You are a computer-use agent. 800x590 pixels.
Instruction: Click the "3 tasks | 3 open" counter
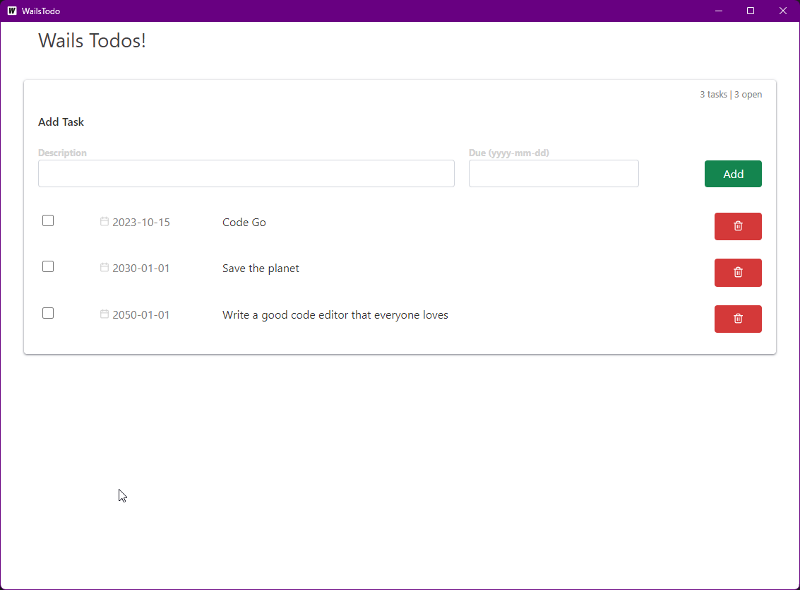pyautogui.click(x=730, y=93)
